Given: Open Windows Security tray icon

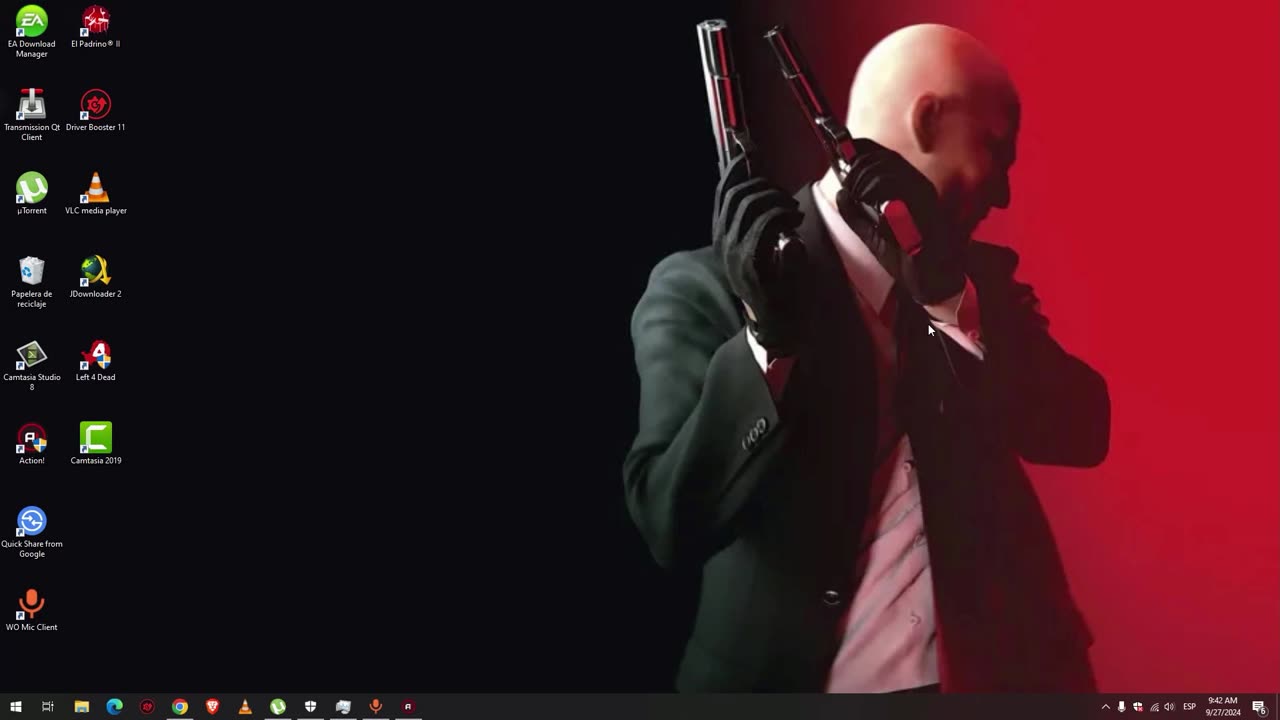Looking at the screenshot, I should click(x=1137, y=707).
